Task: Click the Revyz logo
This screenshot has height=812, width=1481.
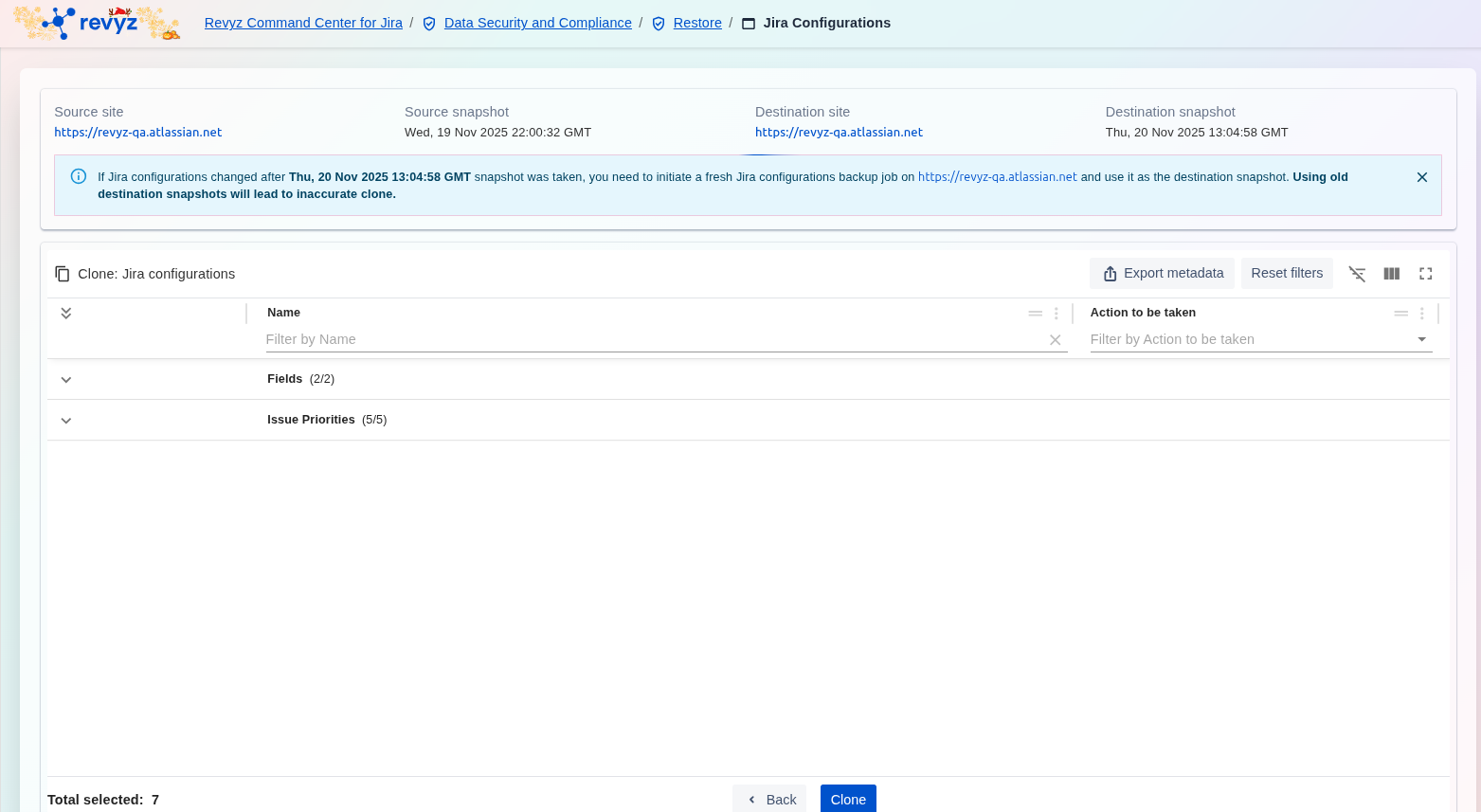Action: 96,23
